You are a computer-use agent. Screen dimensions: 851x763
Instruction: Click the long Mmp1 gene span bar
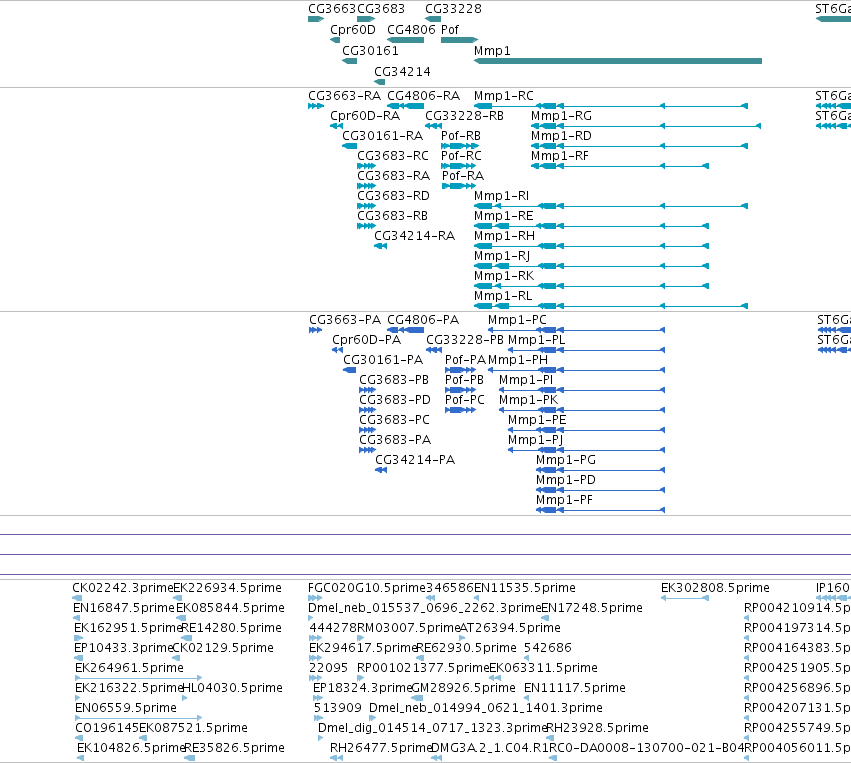pyautogui.click(x=618, y=61)
